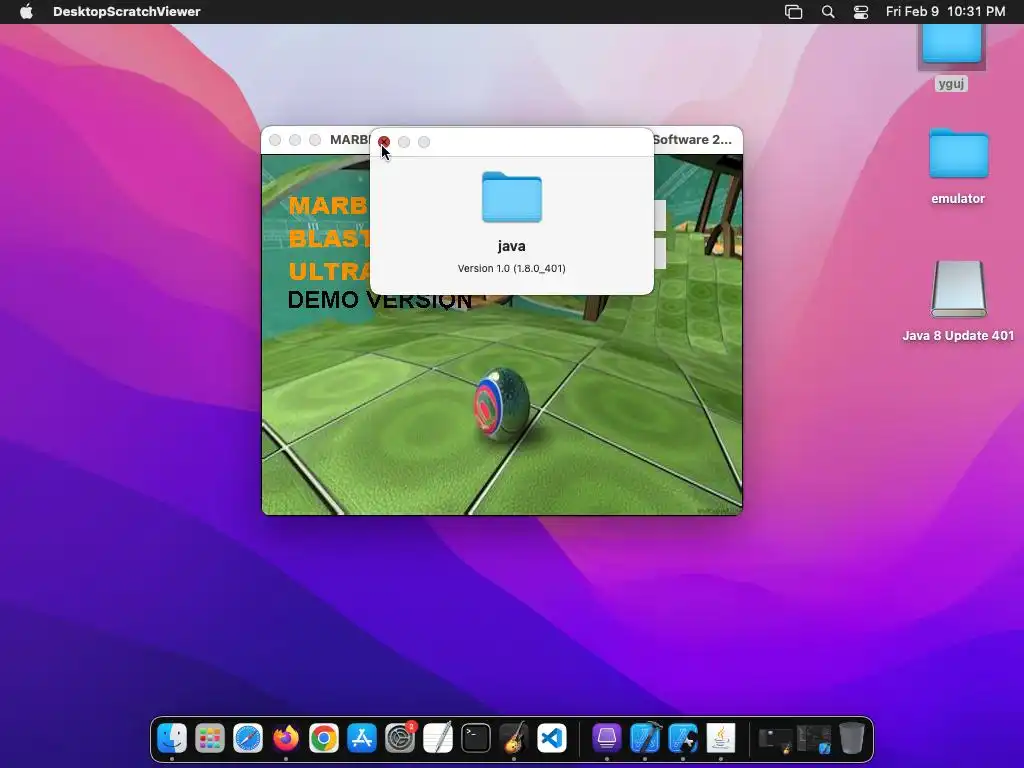
Task: Launch Firefox from the dock
Action: (286, 739)
